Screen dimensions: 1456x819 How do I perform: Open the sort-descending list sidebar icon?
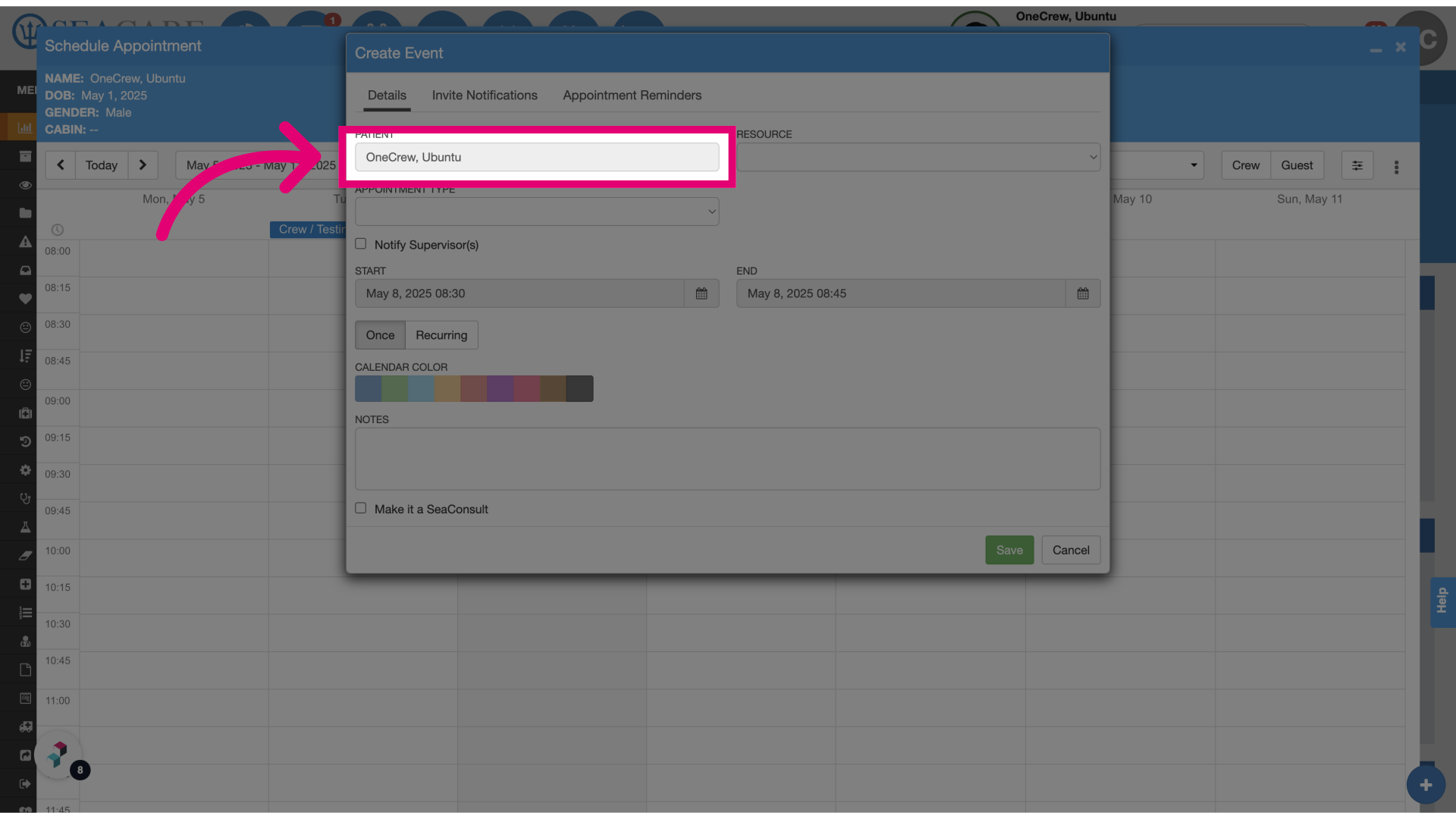(x=25, y=356)
